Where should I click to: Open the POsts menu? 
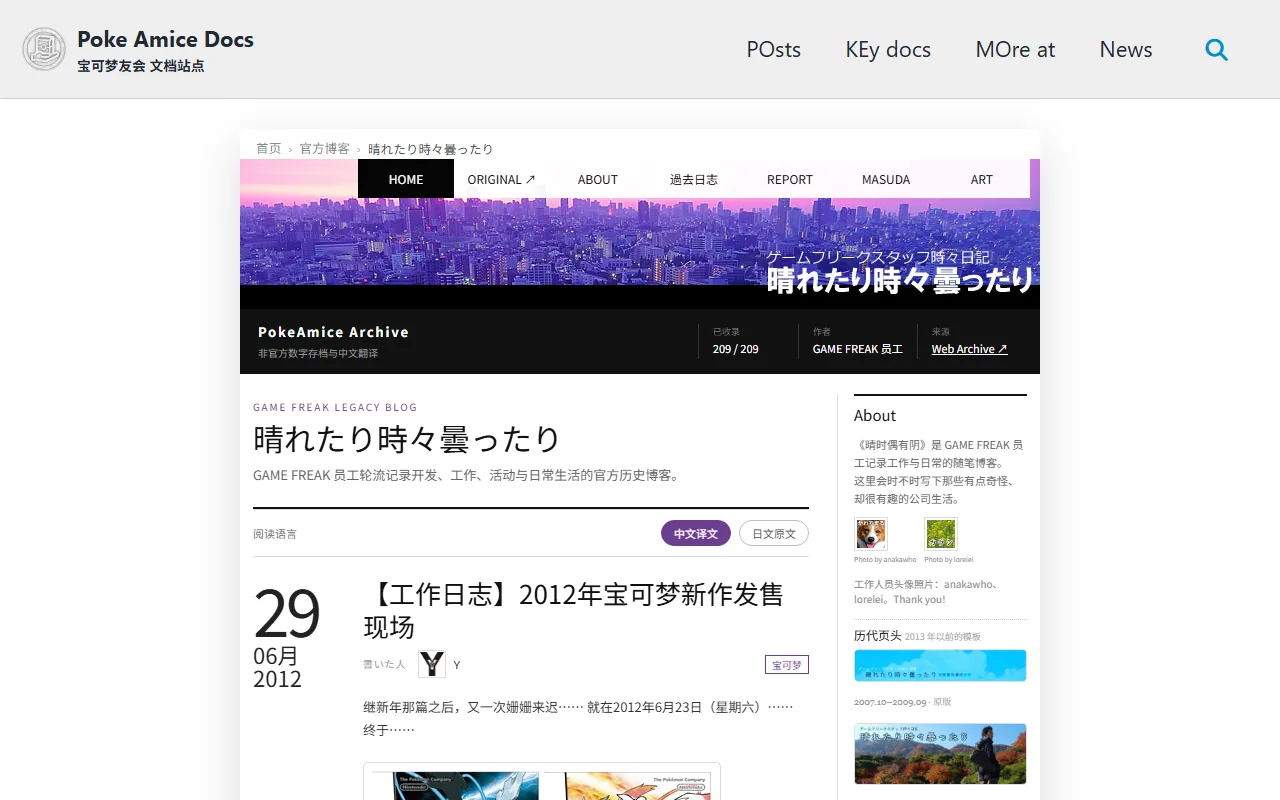coord(774,49)
